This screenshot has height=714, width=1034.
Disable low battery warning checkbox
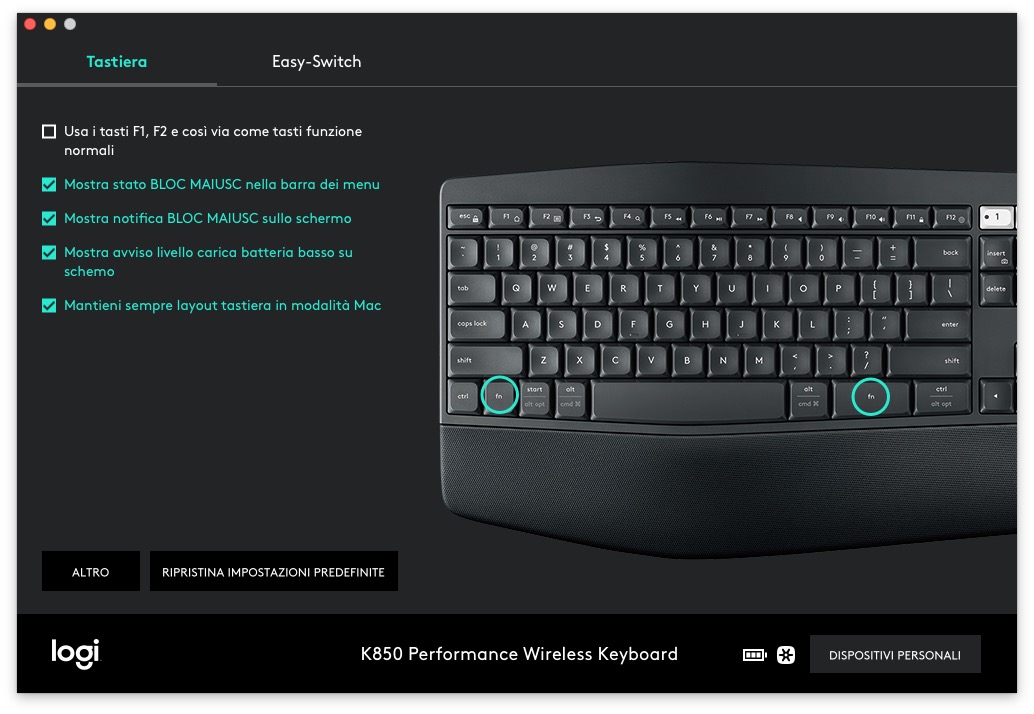(49, 253)
